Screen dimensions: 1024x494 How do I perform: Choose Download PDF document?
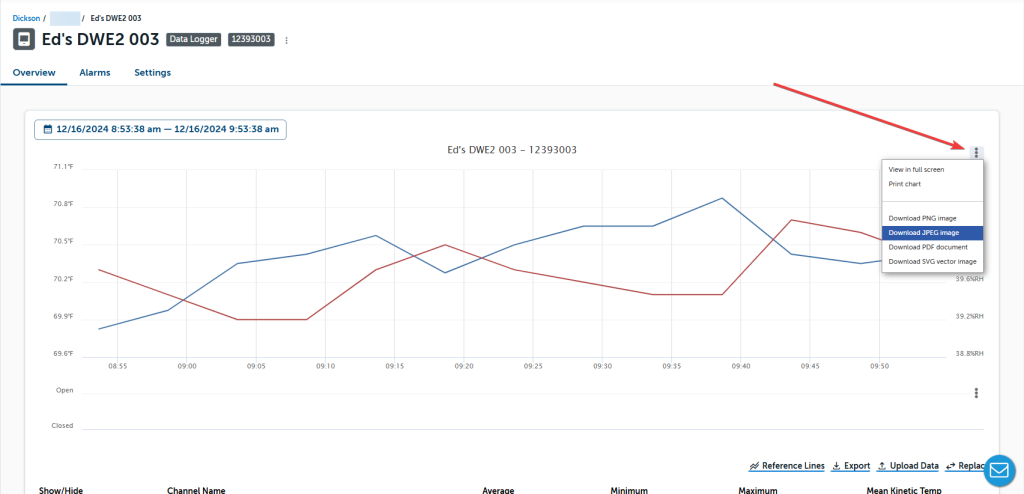coord(927,246)
